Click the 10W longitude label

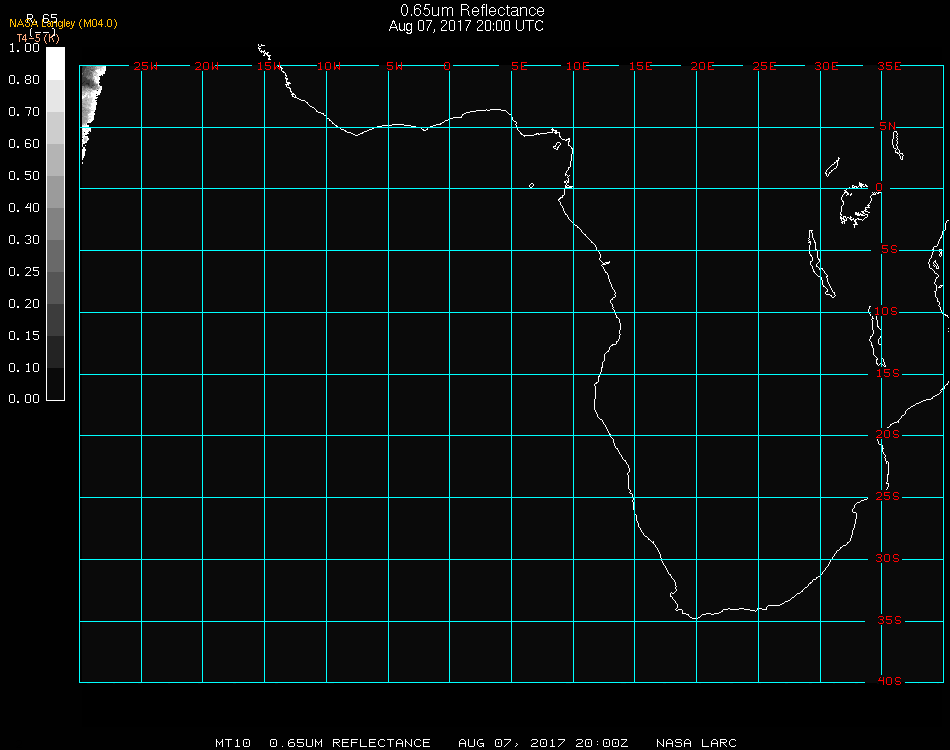(329, 66)
